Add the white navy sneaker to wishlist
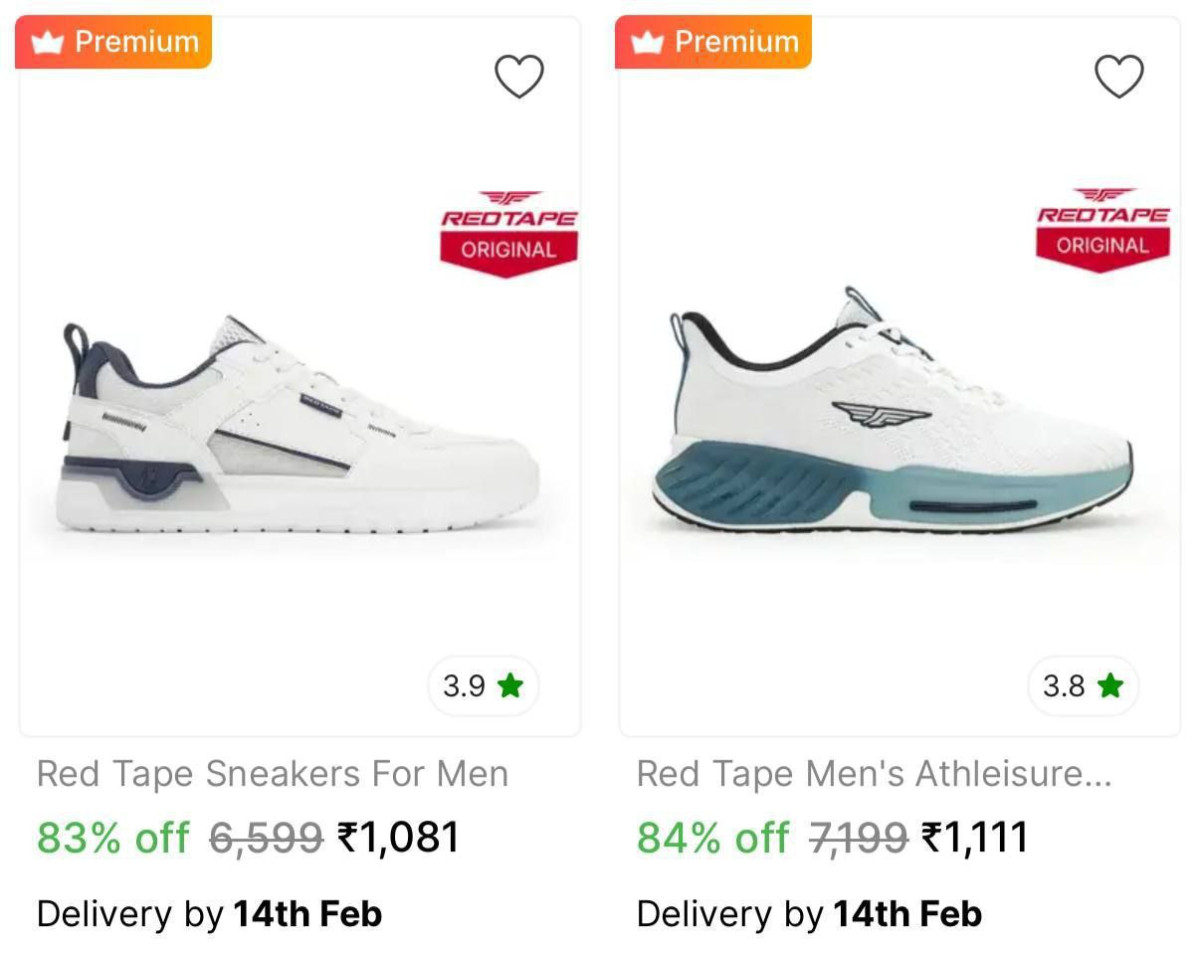1200x953 pixels. coord(519,77)
